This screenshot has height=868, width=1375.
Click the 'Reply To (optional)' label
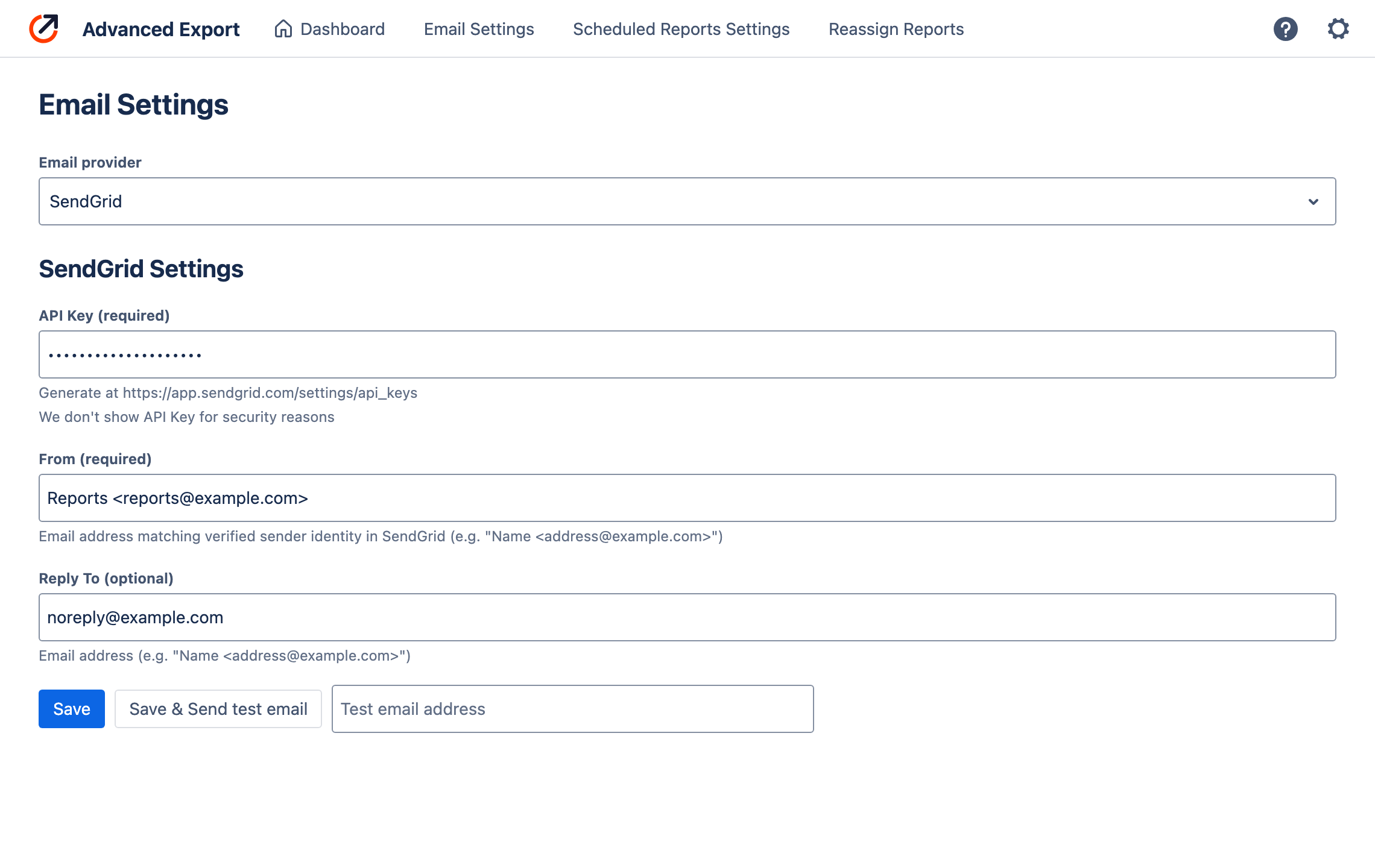pos(106,578)
